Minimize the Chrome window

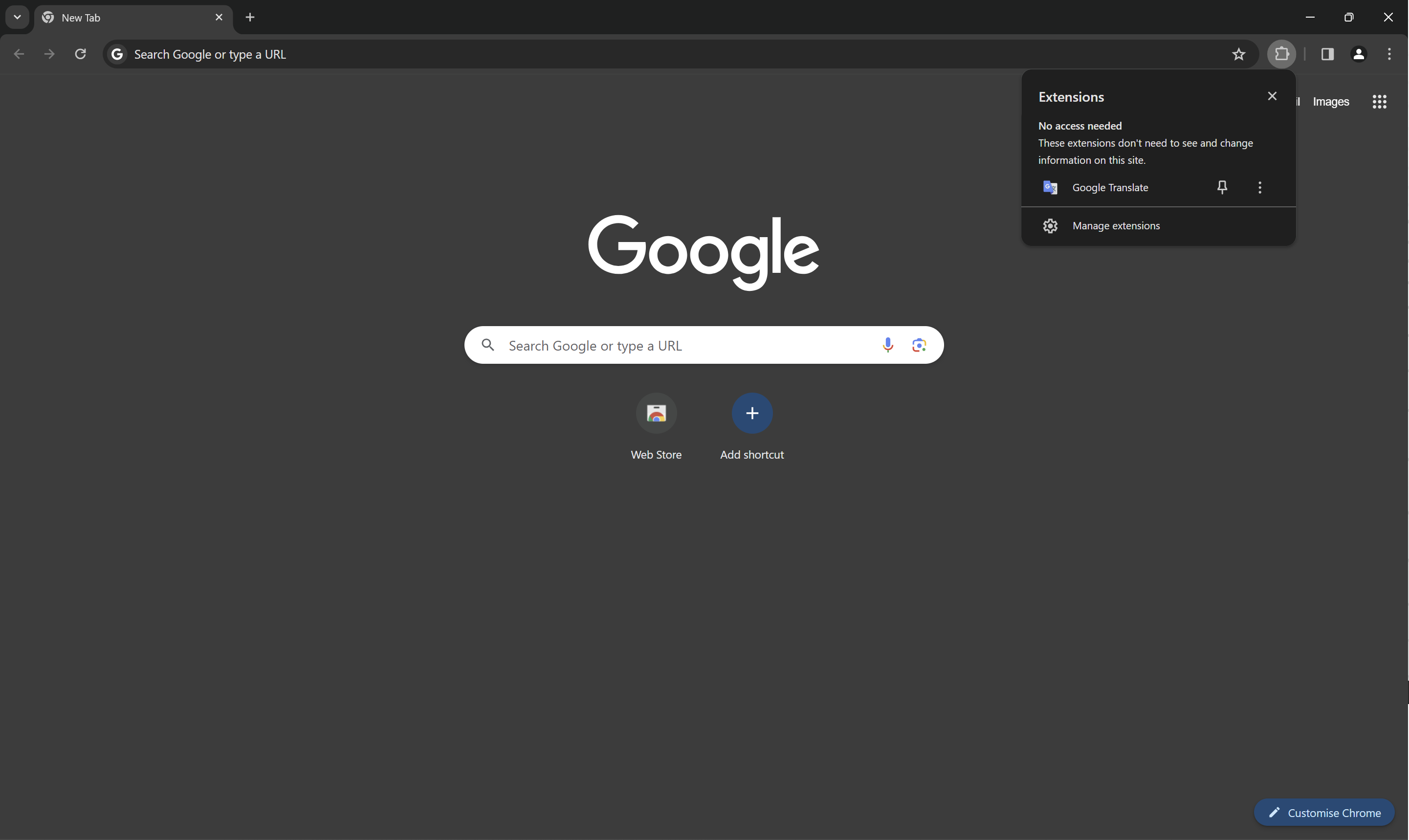click(x=1309, y=17)
